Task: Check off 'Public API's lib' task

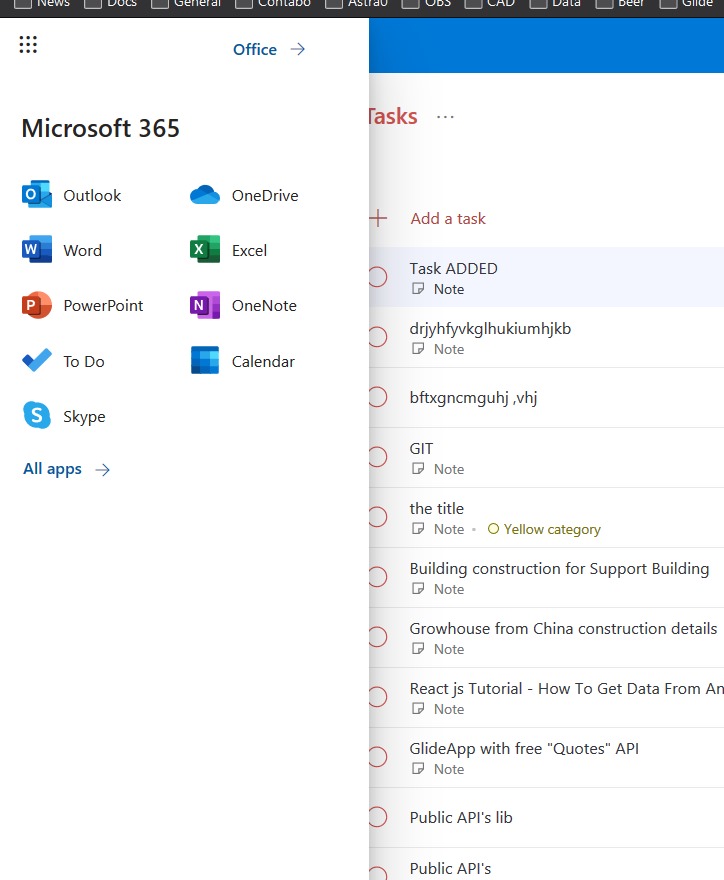Action: [377, 817]
